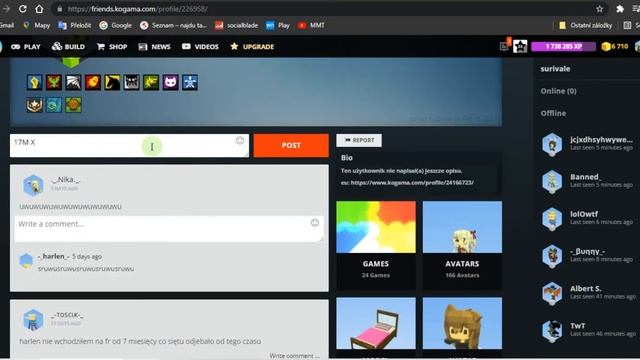Open the MMT YouTube bookmark
The height and width of the screenshot is (360, 640).
click(x=311, y=25)
